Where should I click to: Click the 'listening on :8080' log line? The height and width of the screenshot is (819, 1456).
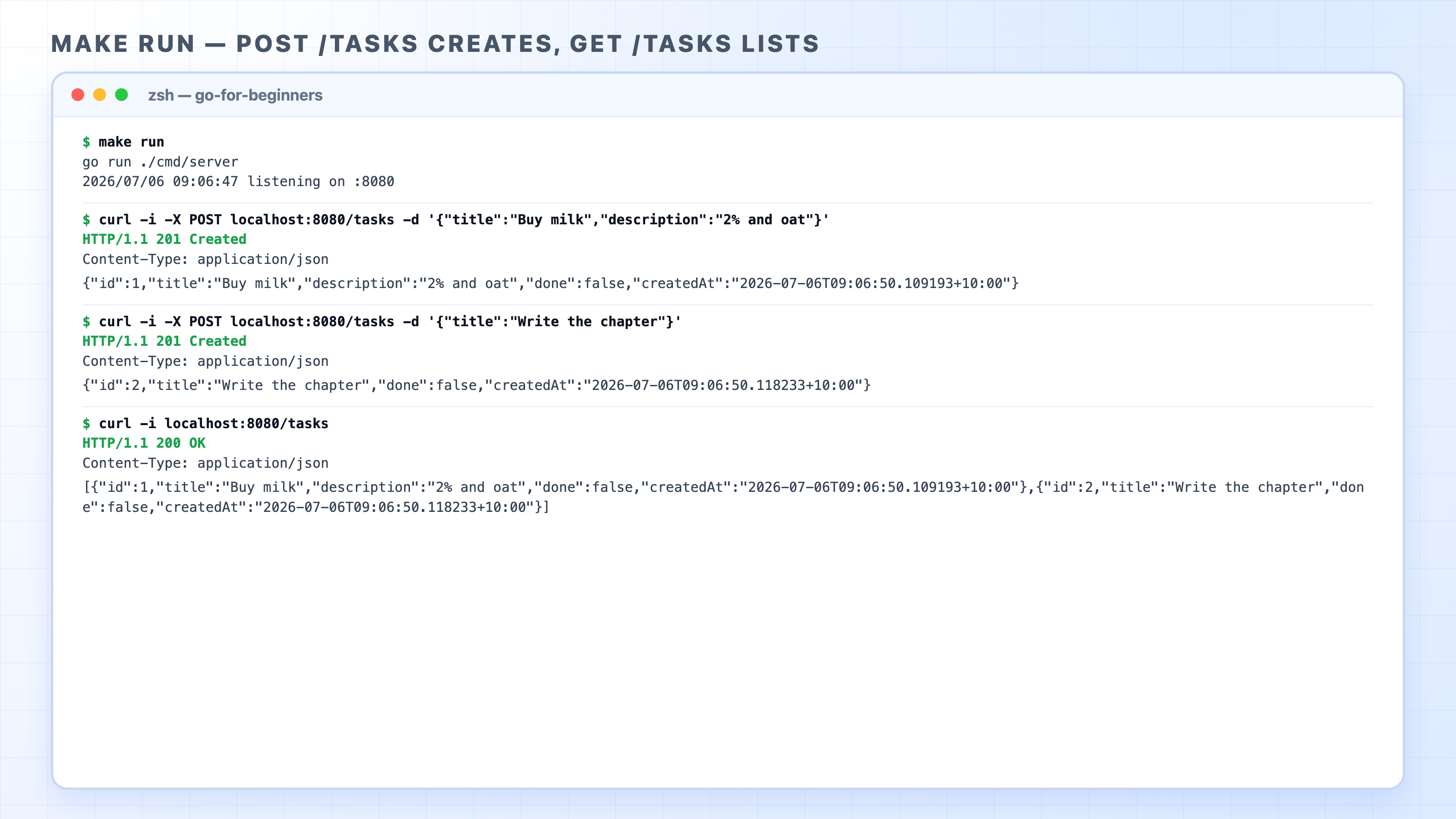pyautogui.click(x=238, y=182)
